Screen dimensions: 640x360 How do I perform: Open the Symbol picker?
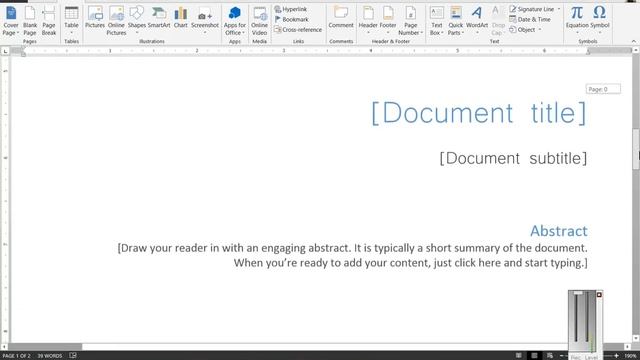coord(600,21)
